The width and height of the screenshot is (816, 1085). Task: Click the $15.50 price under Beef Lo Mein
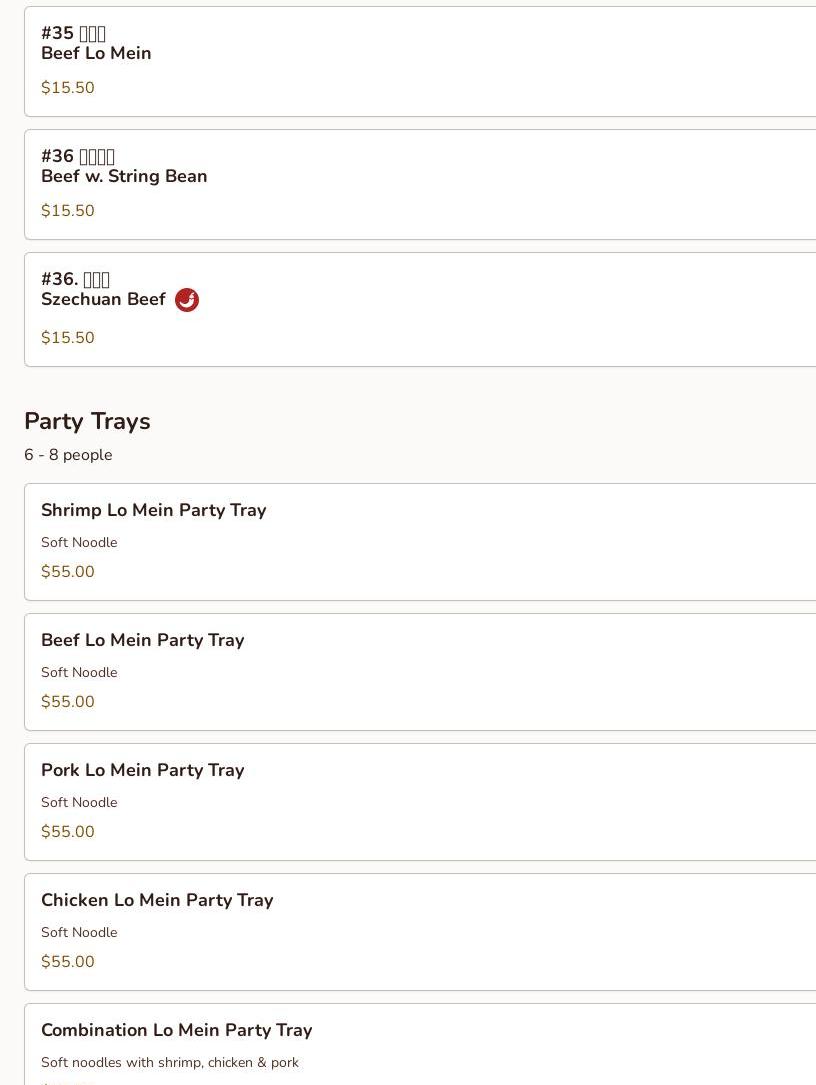pyautogui.click(x=68, y=88)
